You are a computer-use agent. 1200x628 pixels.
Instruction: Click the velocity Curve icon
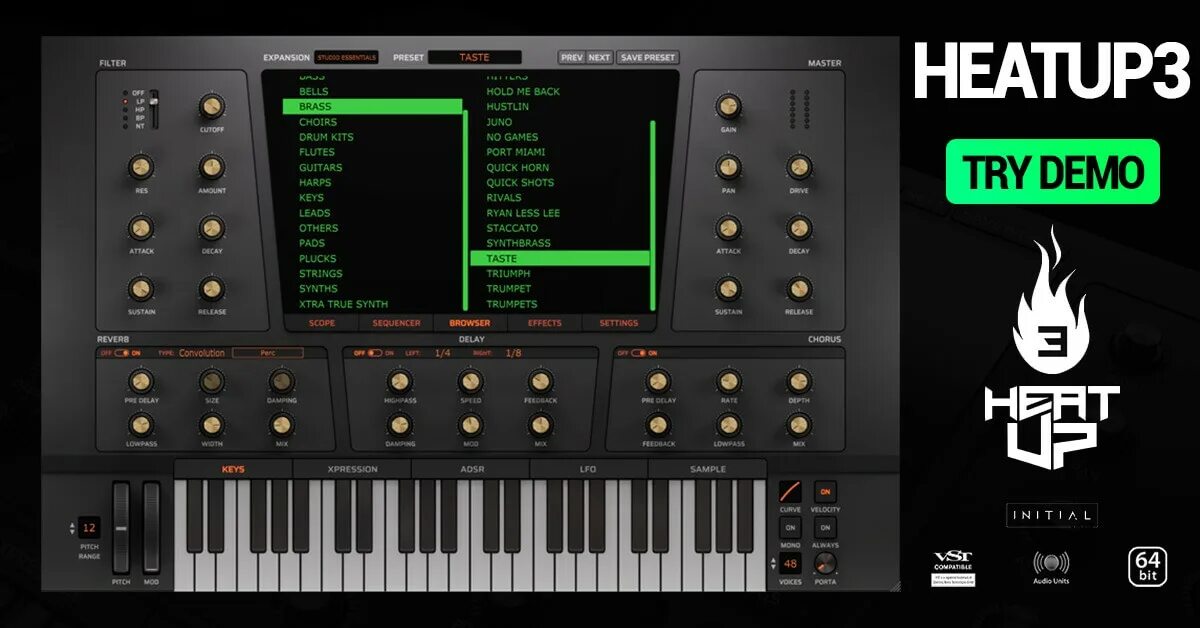[792, 489]
